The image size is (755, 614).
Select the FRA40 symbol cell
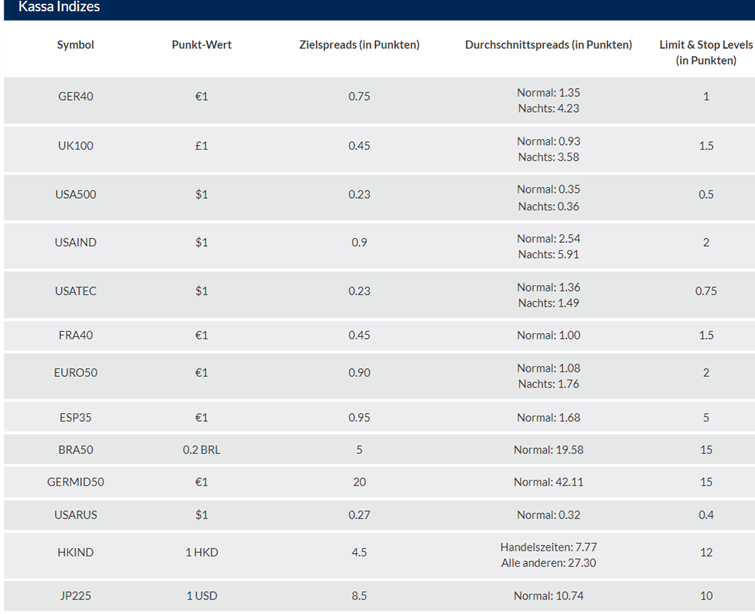pyautogui.click(x=76, y=335)
